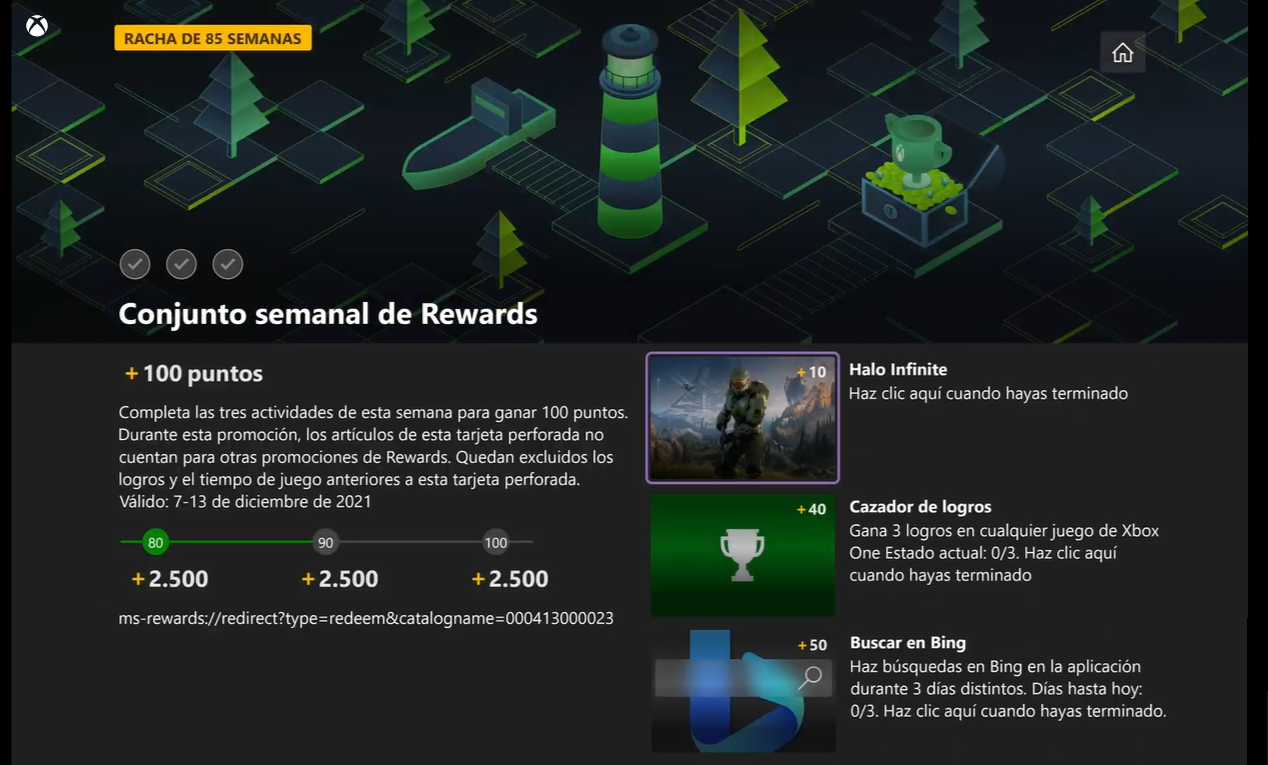Viewport: 1268px width, 765px height.
Task: Open the Cazador de logros title
Action: click(x=920, y=507)
